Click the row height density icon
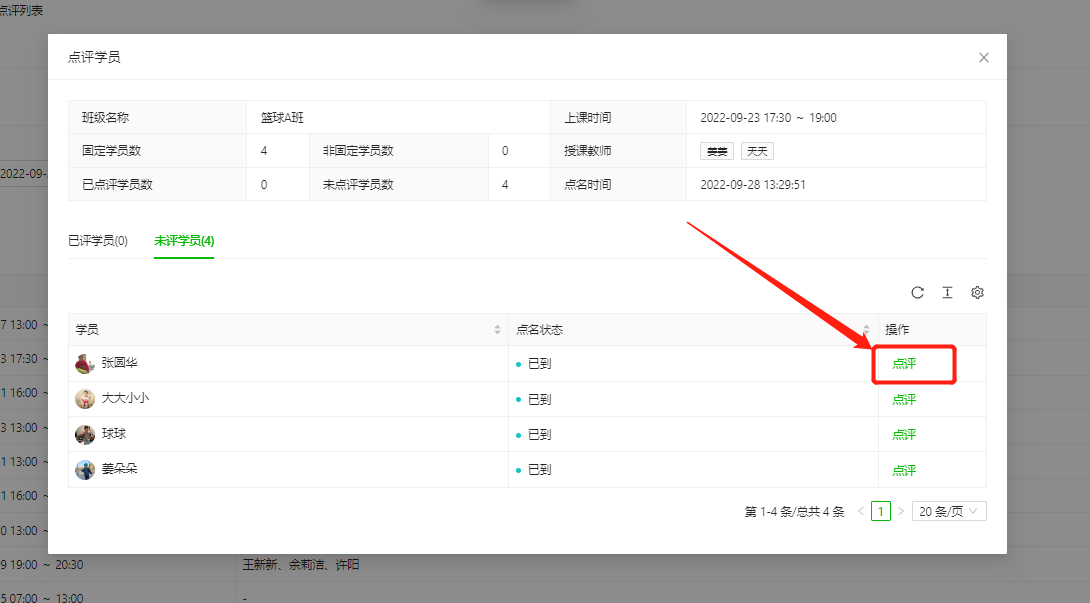1090x603 pixels. [947, 293]
